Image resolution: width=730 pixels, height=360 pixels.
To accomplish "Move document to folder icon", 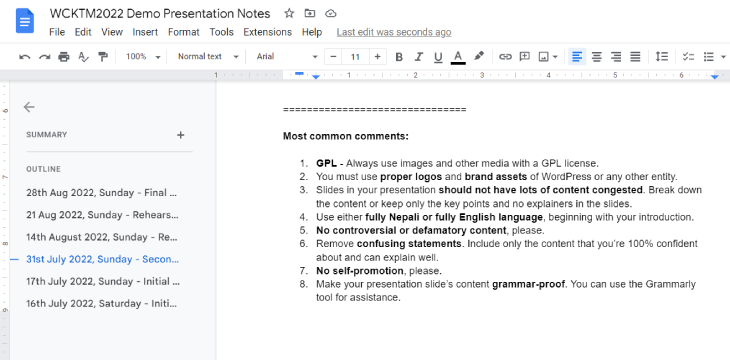I will point(310,14).
